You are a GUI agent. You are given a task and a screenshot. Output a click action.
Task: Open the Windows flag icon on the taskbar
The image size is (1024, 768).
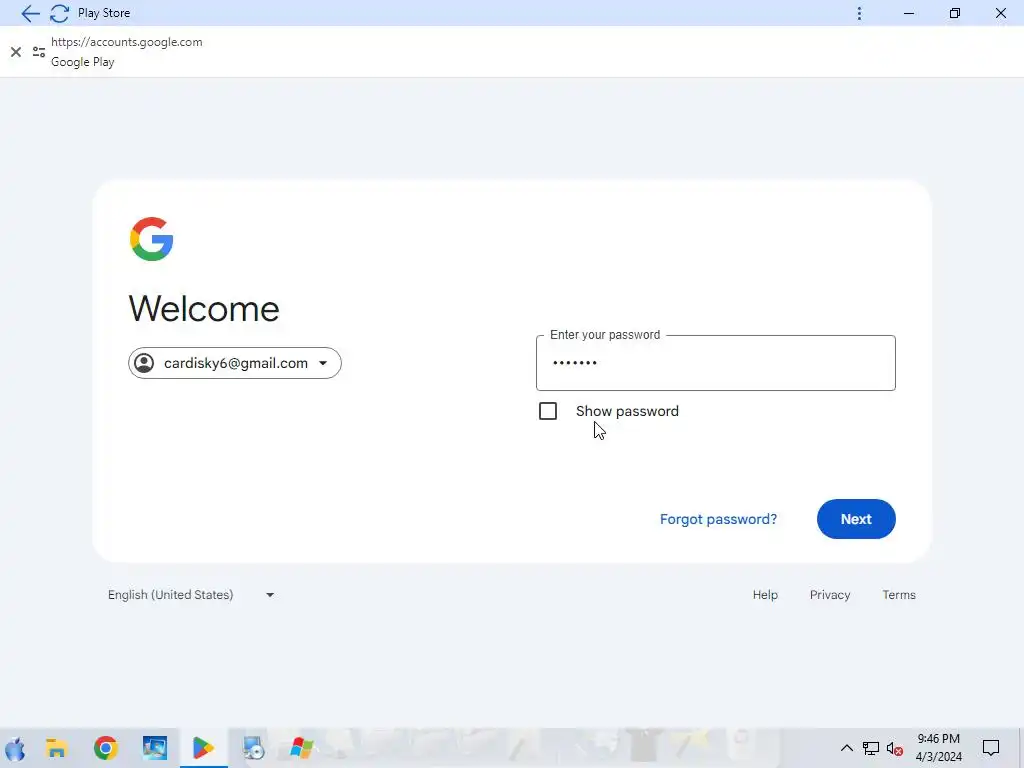pos(301,748)
